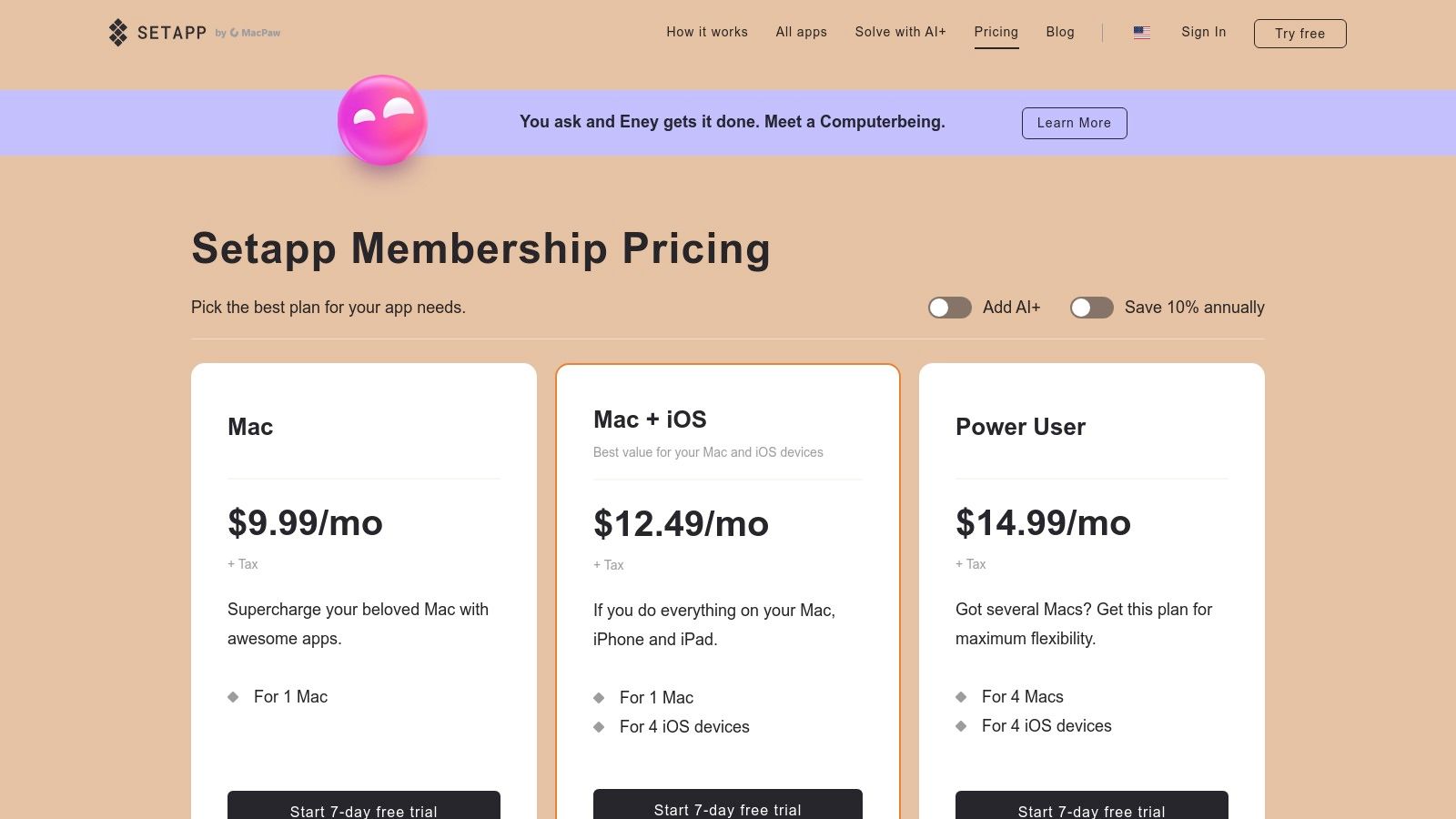Open Solve with AI+ page

(x=900, y=32)
